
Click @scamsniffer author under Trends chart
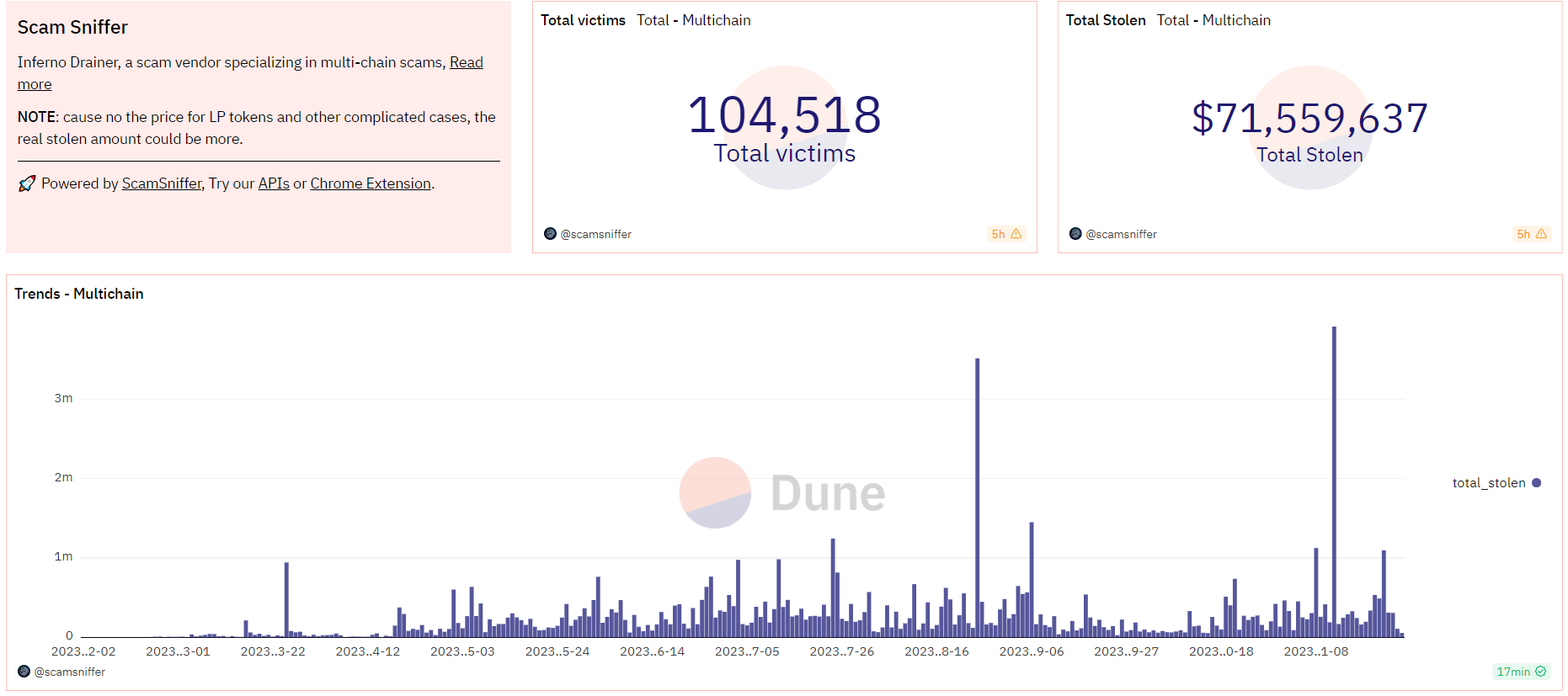point(70,672)
